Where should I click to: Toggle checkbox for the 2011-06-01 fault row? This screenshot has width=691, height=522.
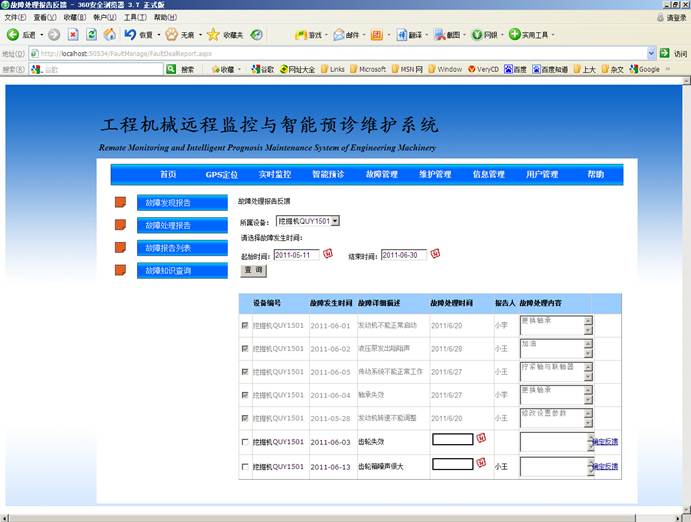(246, 326)
